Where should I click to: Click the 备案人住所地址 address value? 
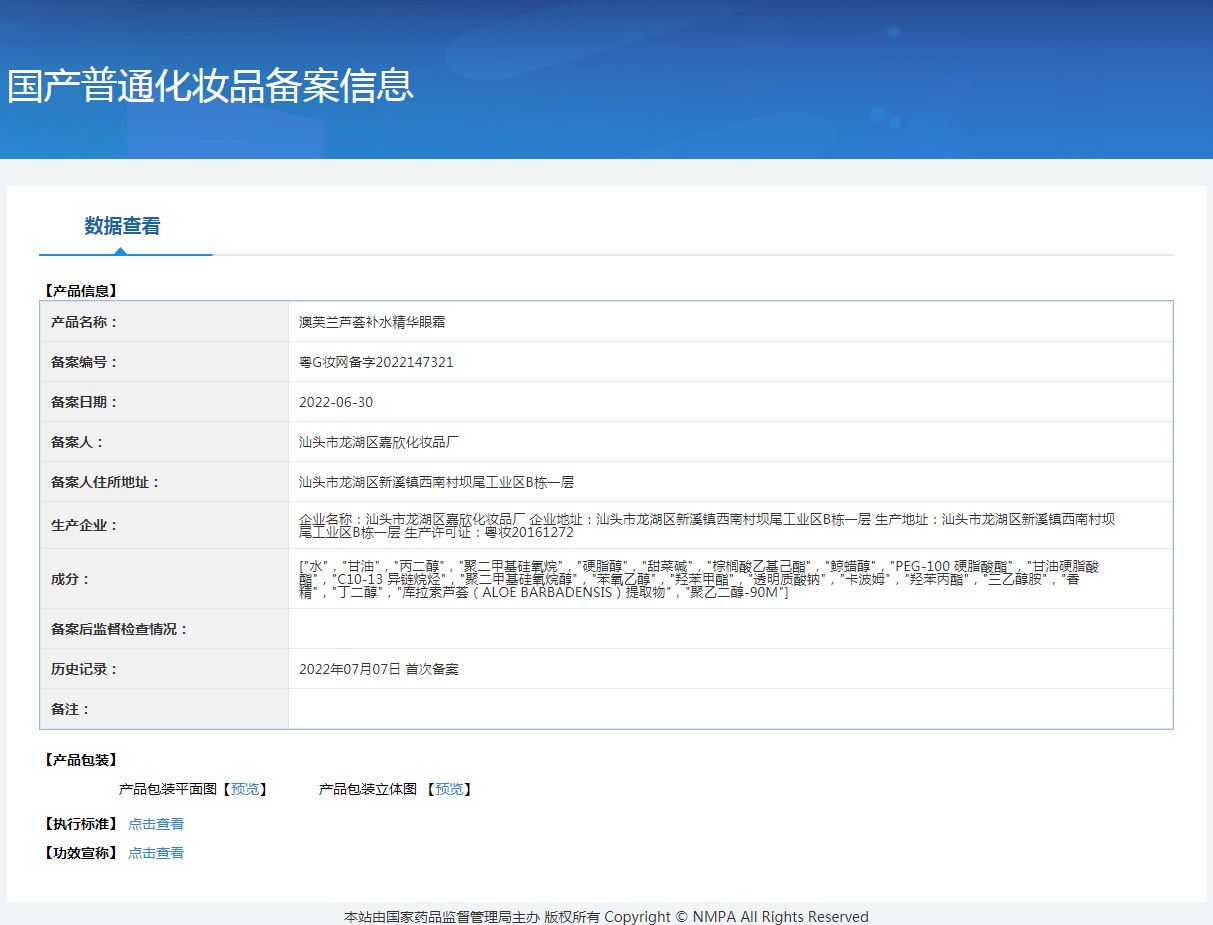coord(436,482)
